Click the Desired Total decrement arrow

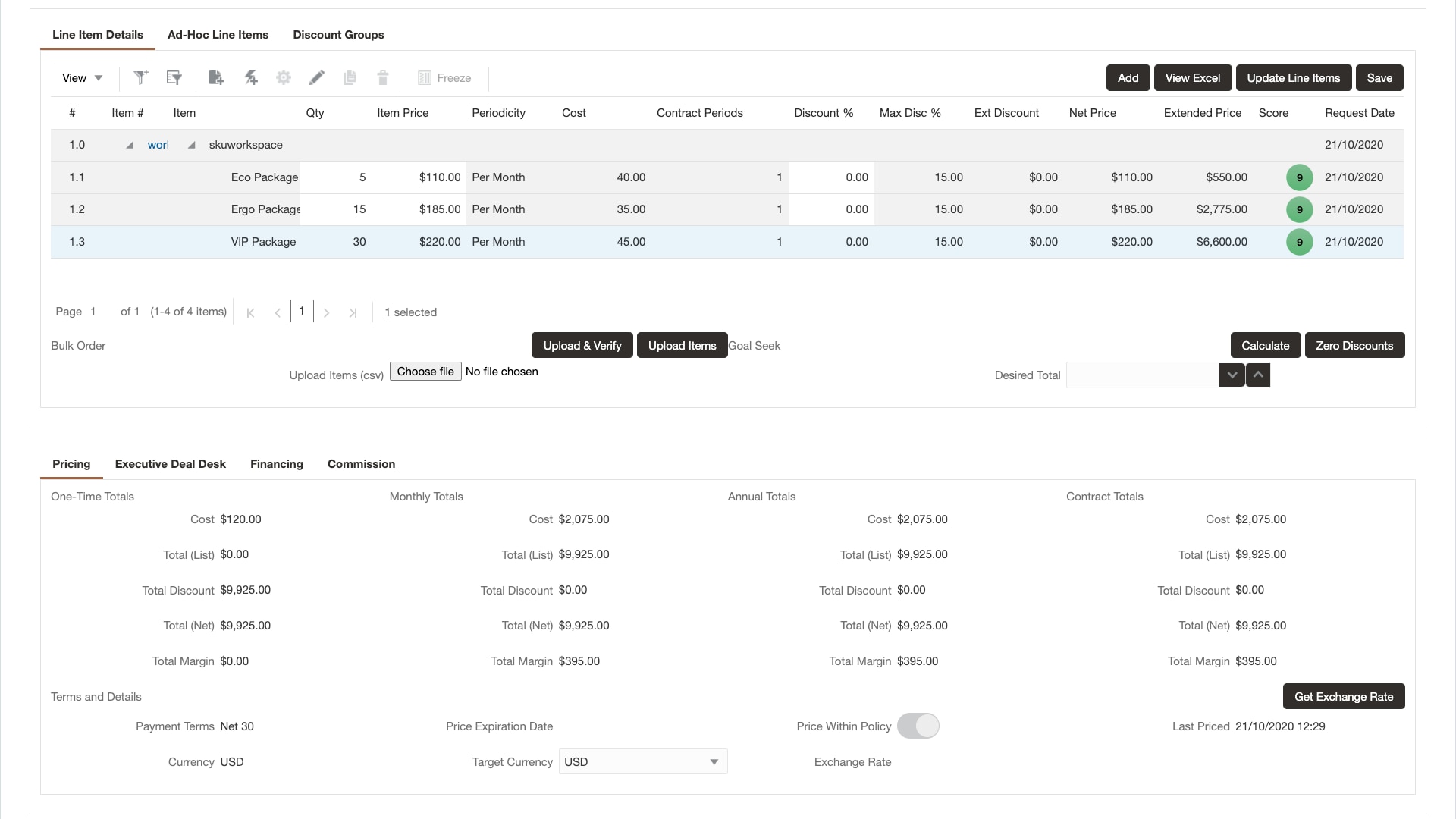pyautogui.click(x=1232, y=375)
